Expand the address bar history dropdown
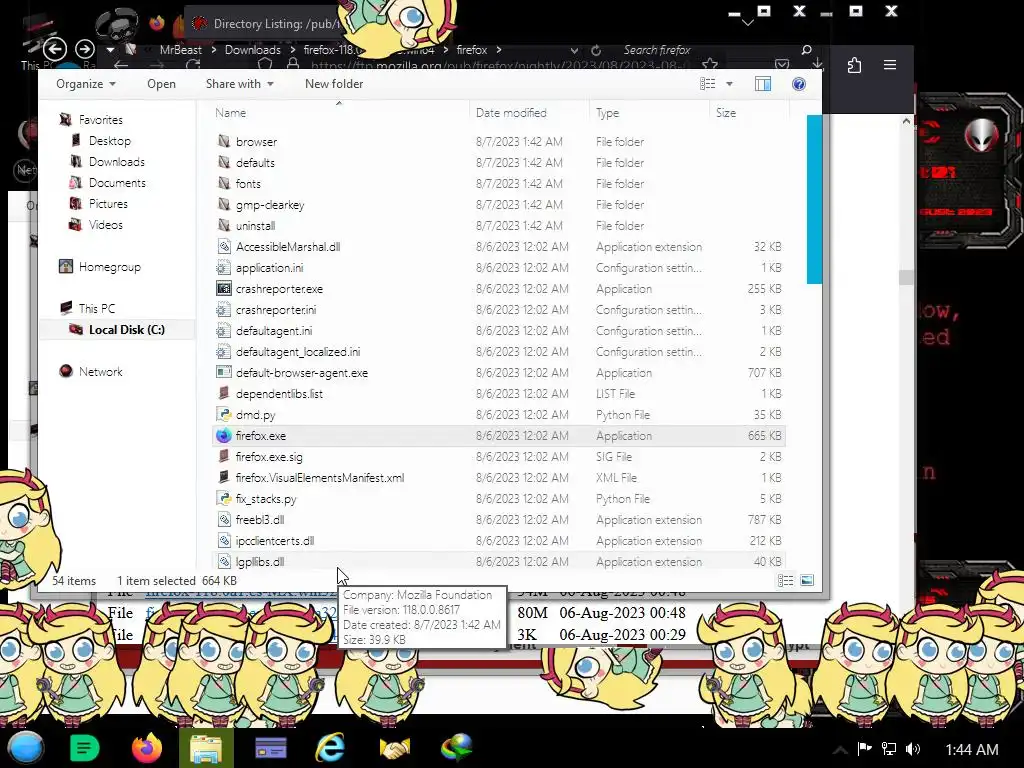The image size is (1024, 768). 573,50
